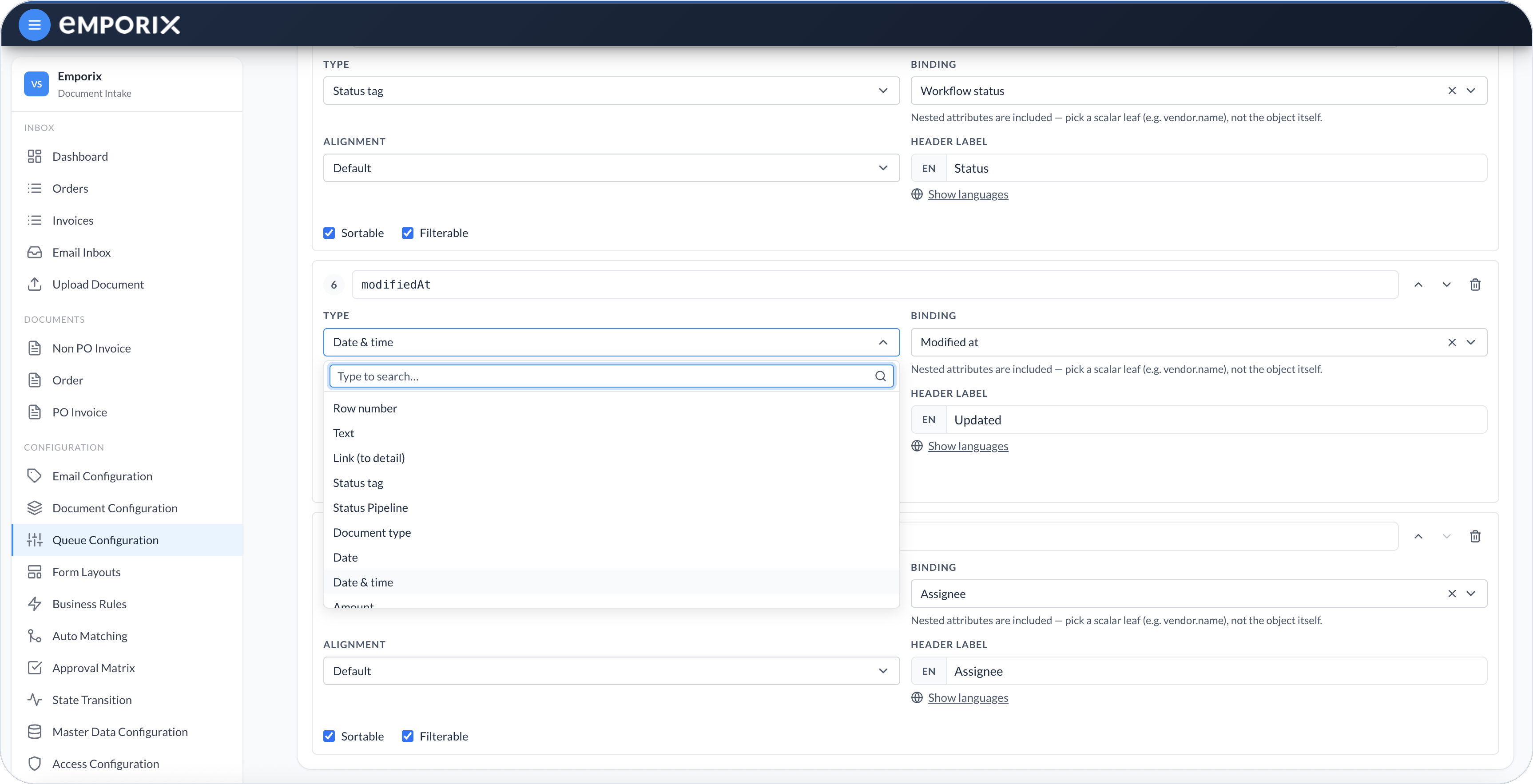
Task: Open Status column alignment dropdown
Action: pos(611,168)
